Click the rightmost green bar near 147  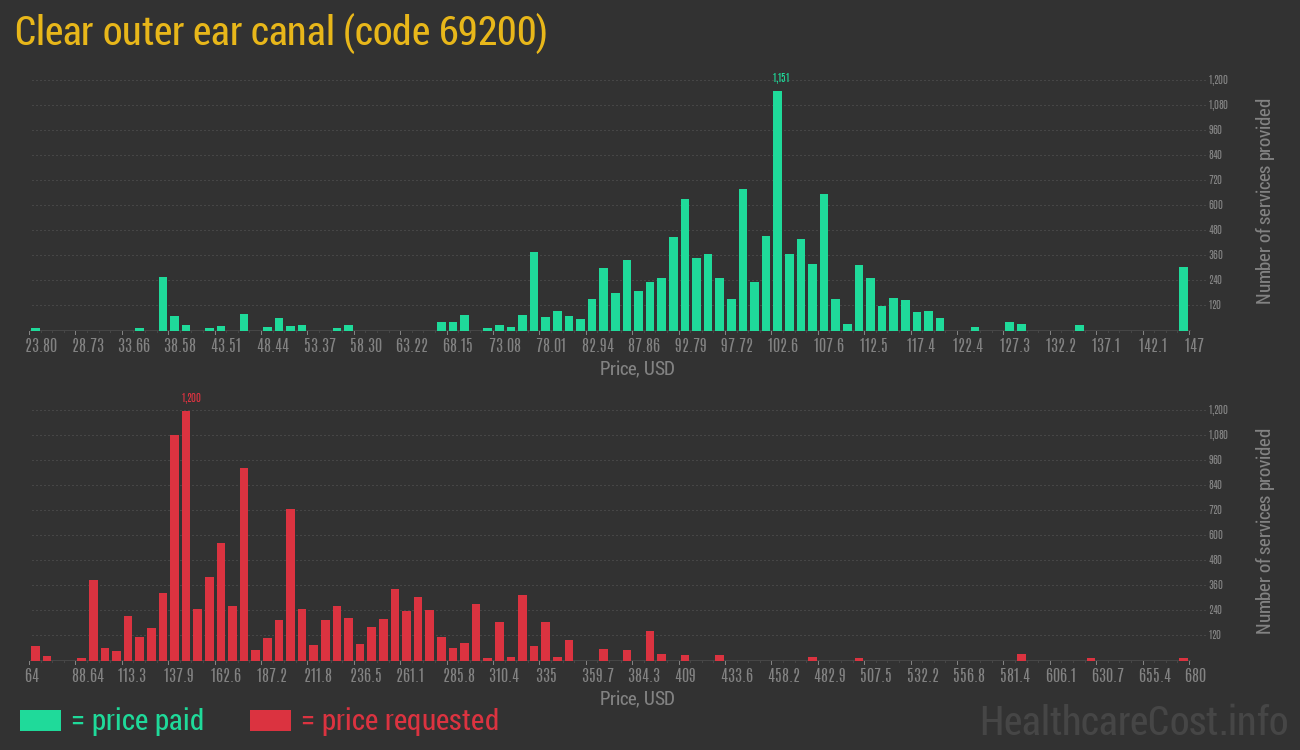click(x=1183, y=298)
